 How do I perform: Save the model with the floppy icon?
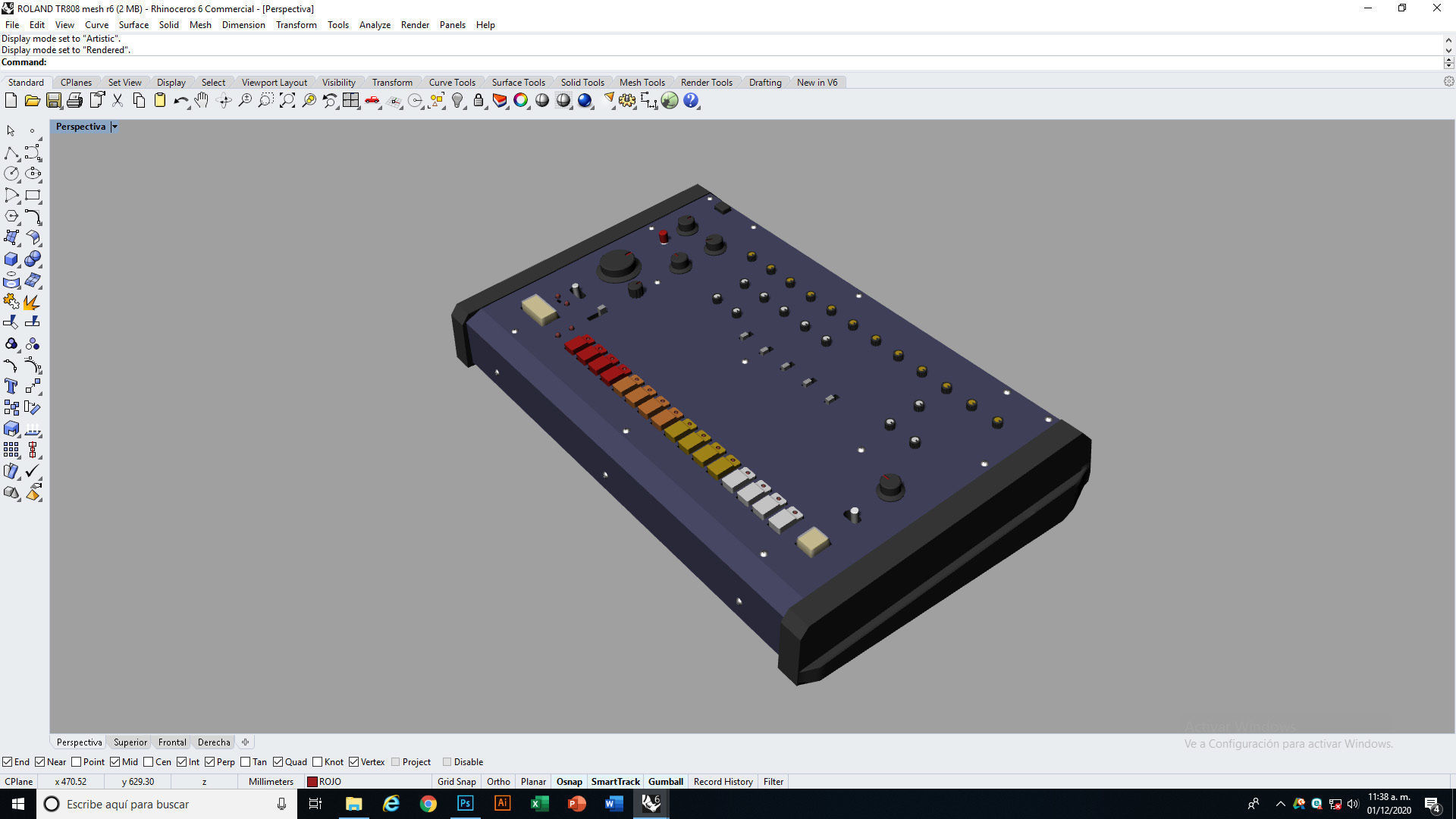click(53, 100)
